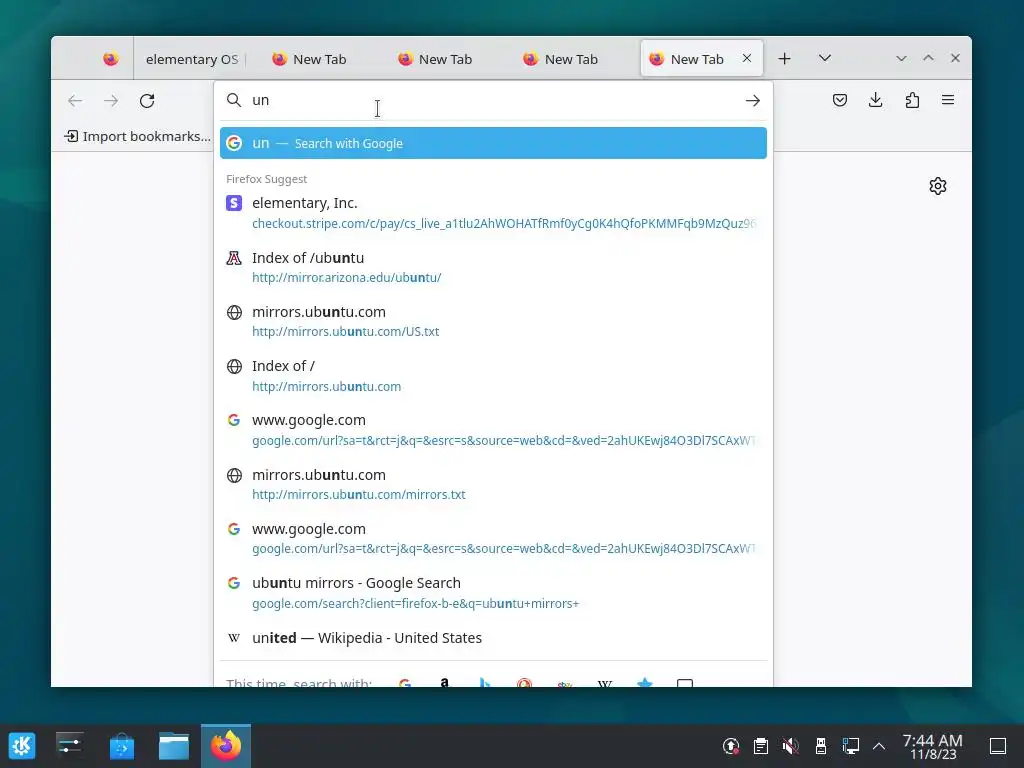This screenshot has width=1024, height=768.
Task: Search this time with Amazon
Action: pyautogui.click(x=444, y=682)
